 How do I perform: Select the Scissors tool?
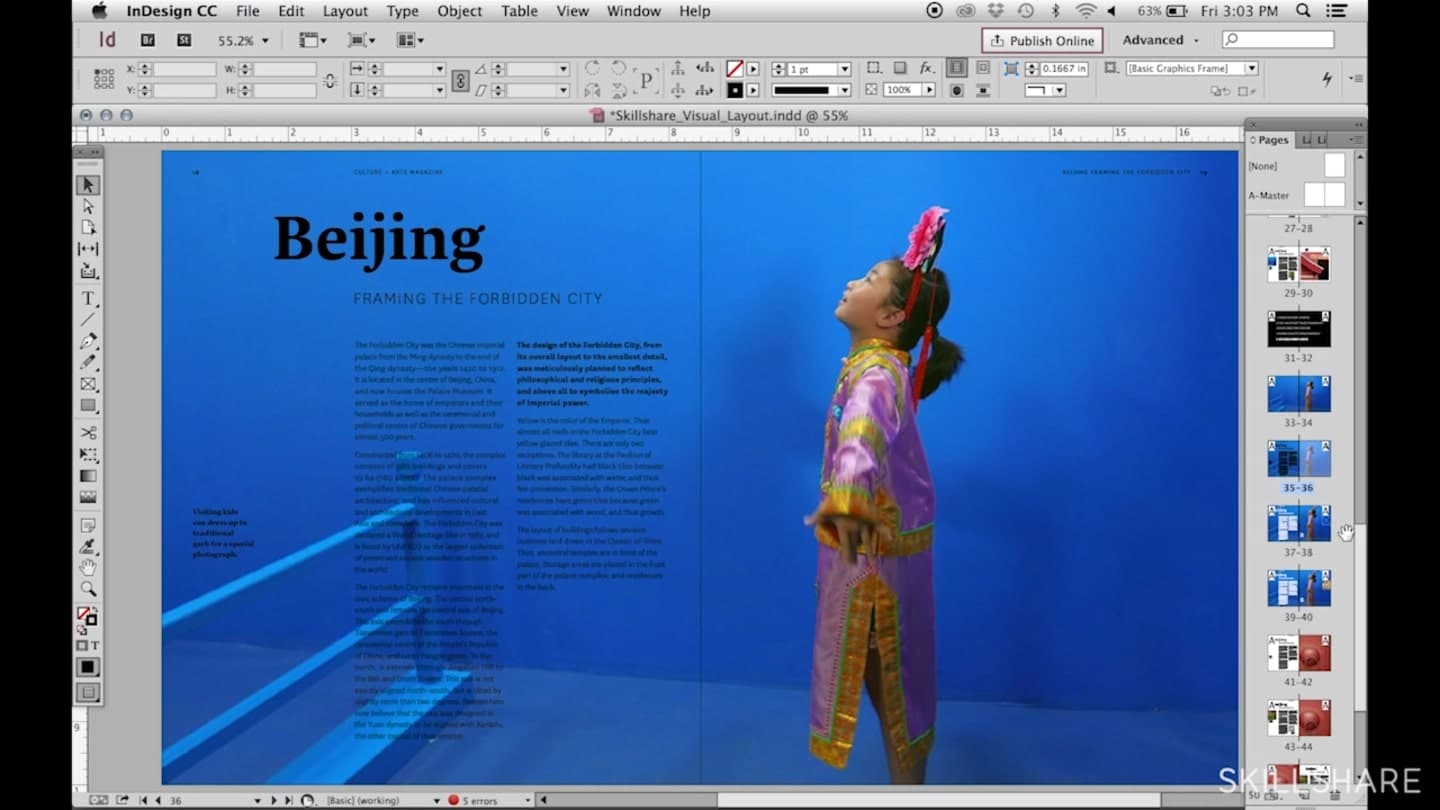(x=86, y=433)
